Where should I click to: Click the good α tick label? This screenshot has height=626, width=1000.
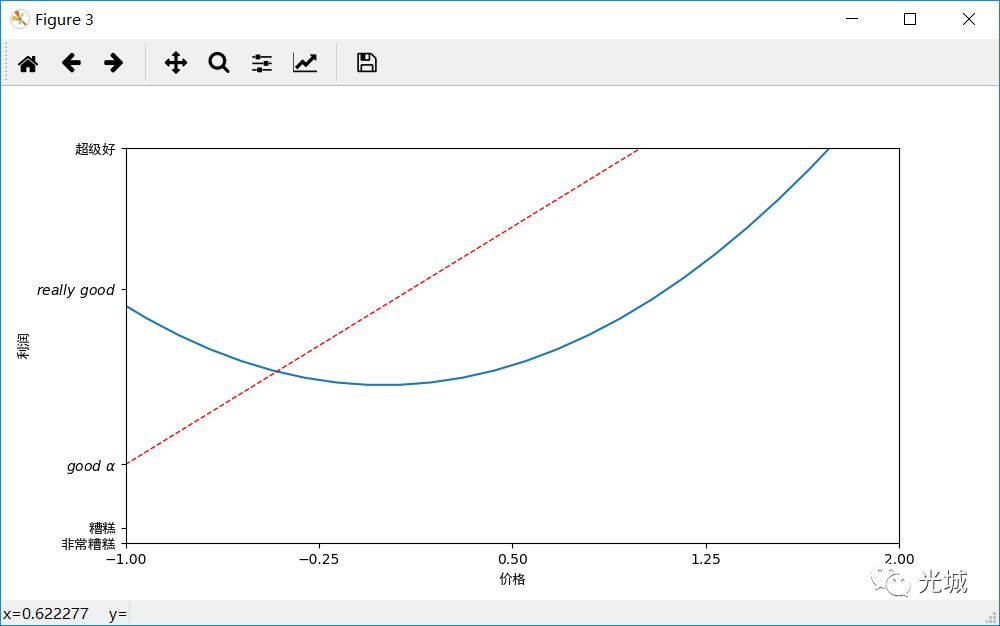click(91, 466)
